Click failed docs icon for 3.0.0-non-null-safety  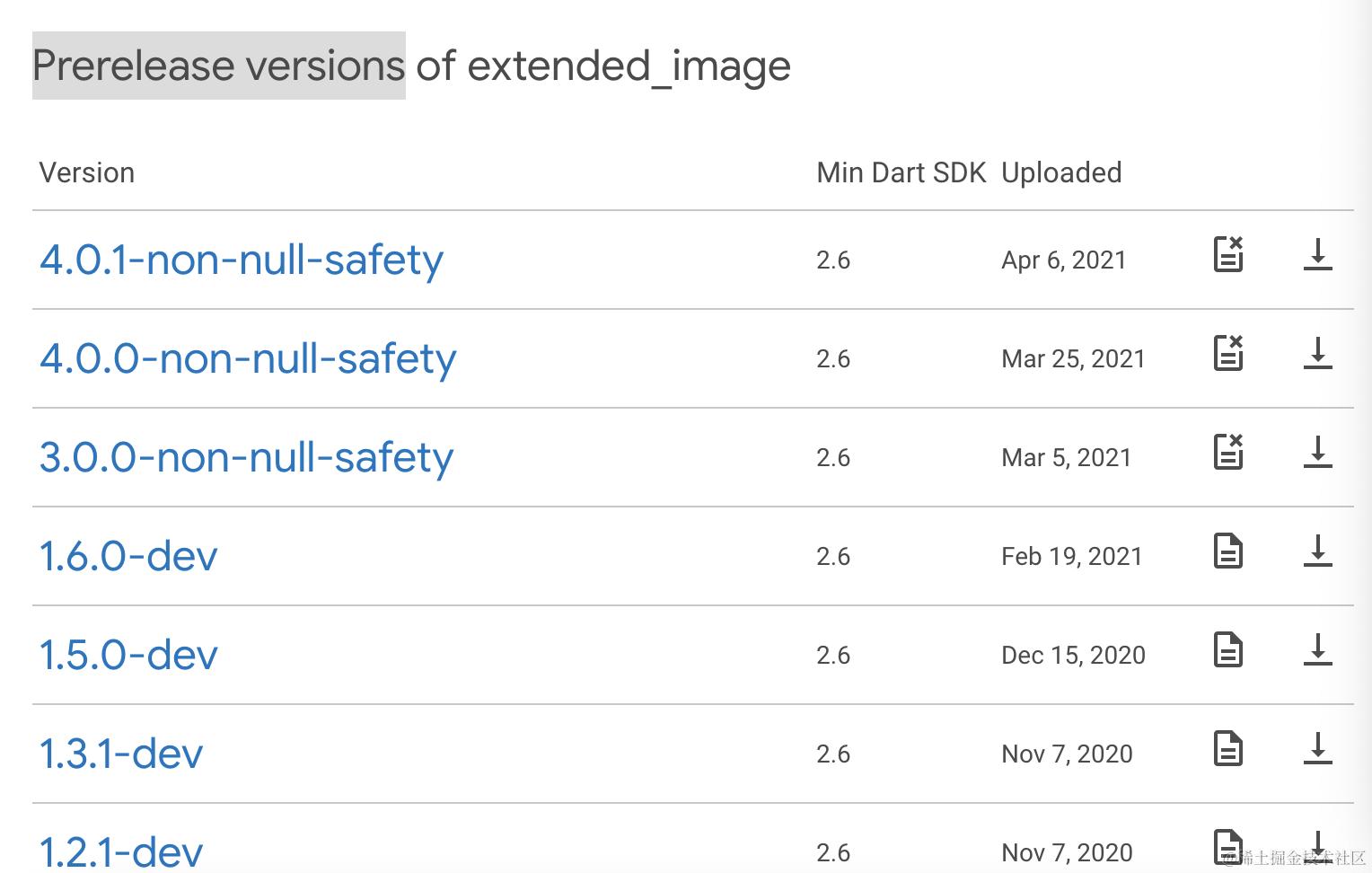coord(1227,452)
